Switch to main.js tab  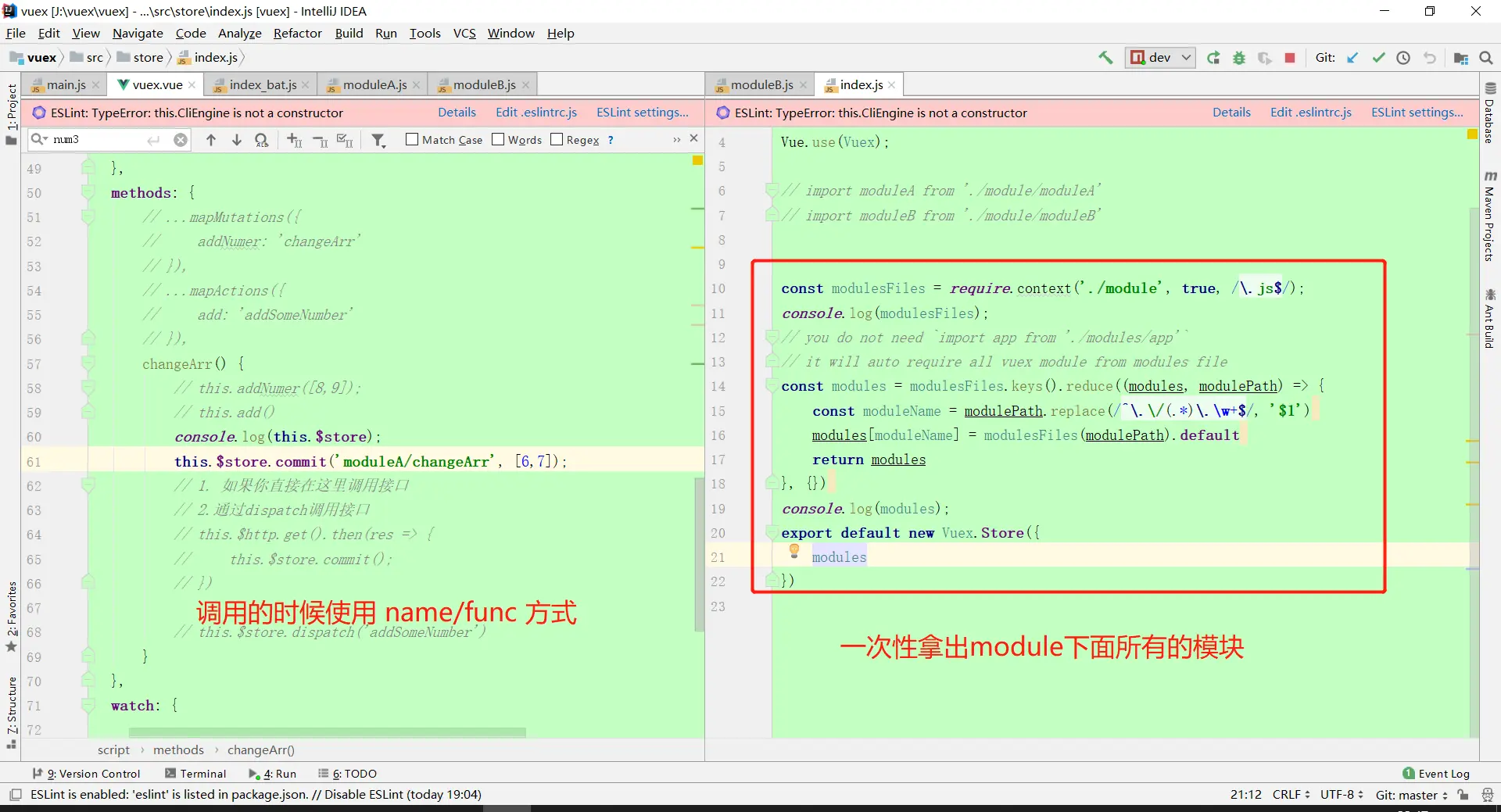[x=66, y=84]
